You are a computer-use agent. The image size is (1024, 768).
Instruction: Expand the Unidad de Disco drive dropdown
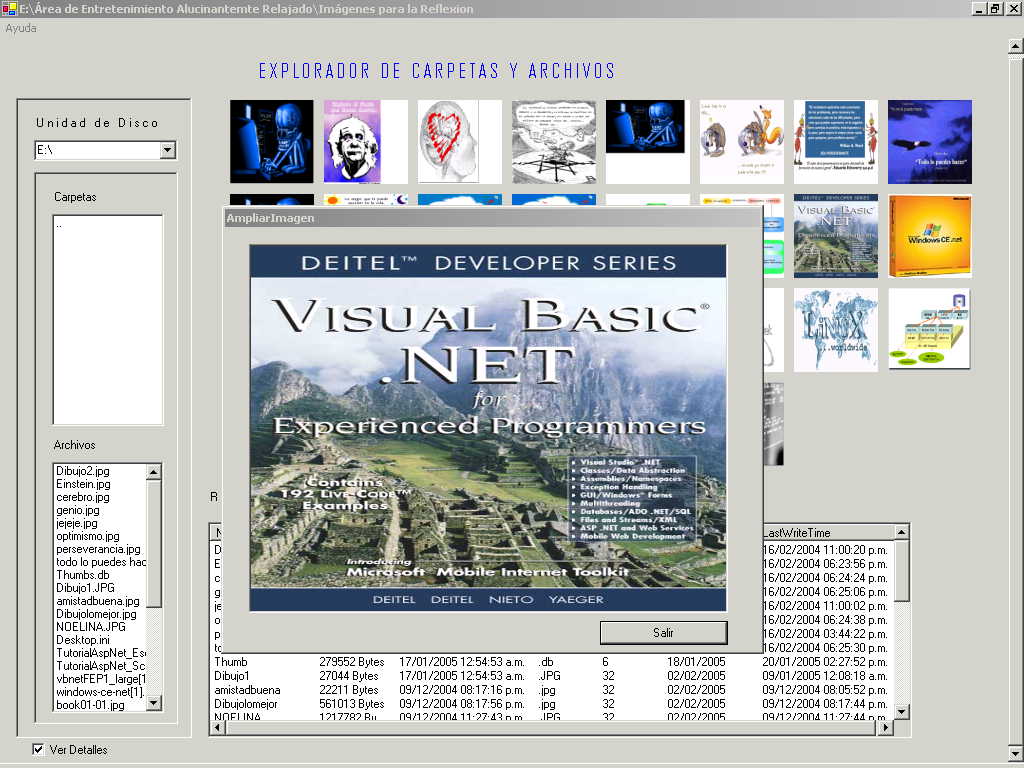[x=168, y=150]
